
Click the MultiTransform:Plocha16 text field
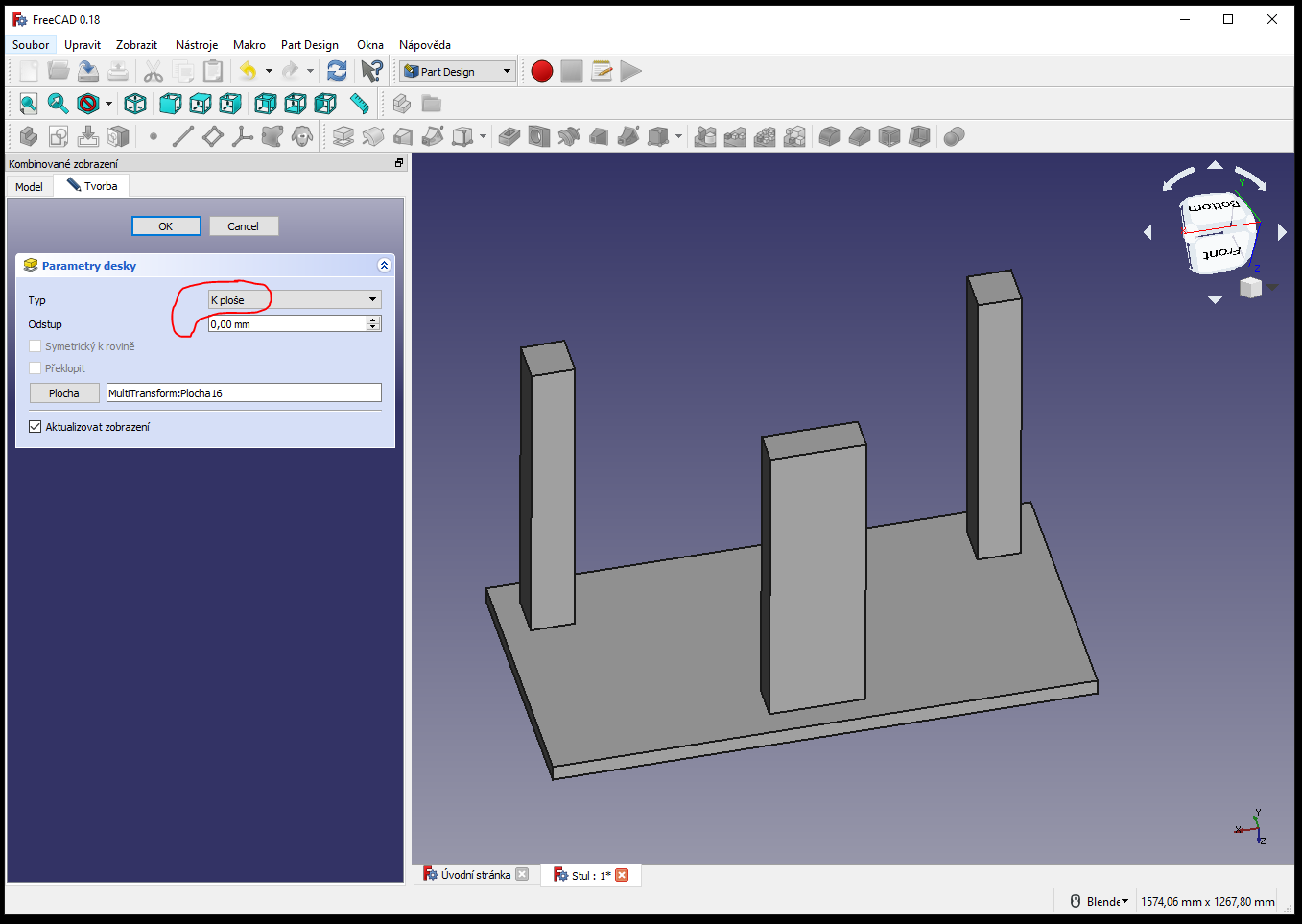244,393
